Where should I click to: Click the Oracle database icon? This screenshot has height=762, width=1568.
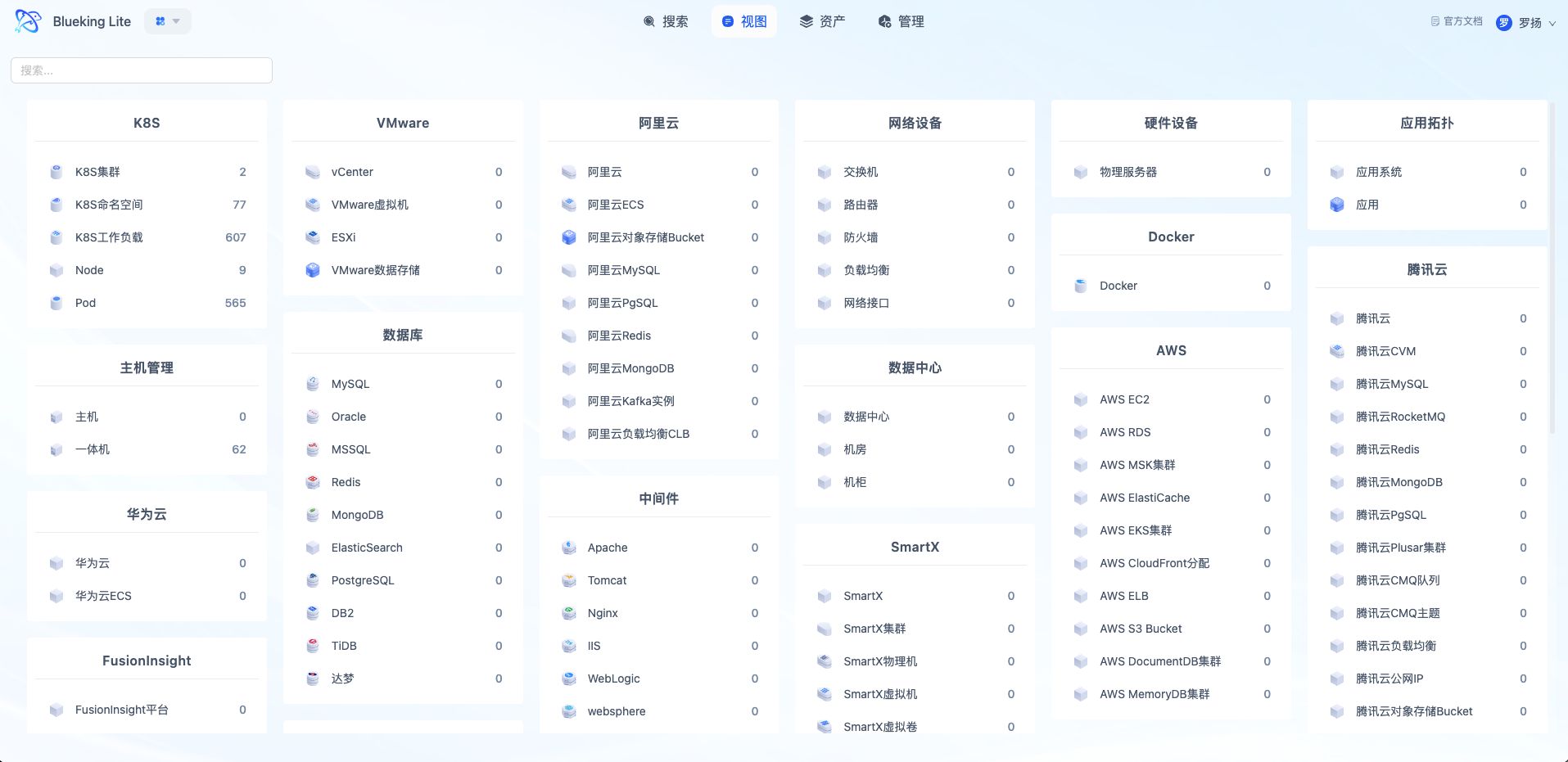pos(313,417)
